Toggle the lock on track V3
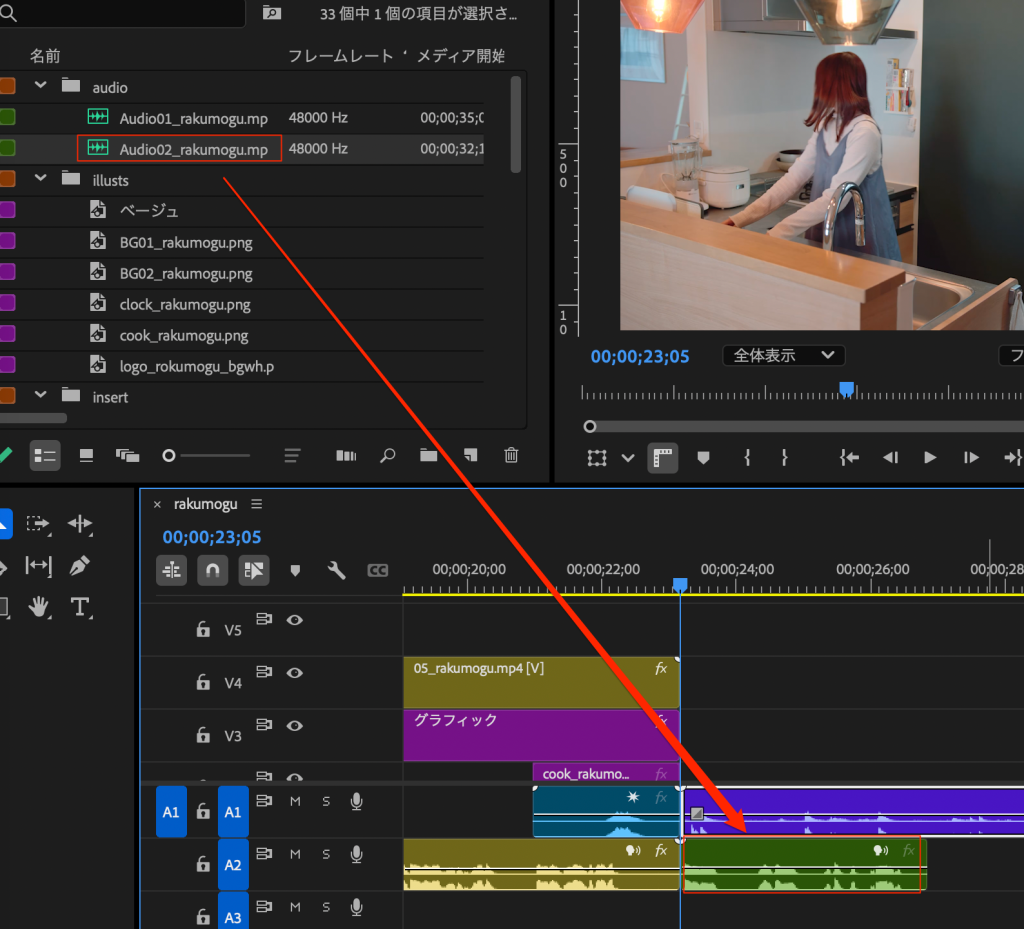This screenshot has height=929, width=1024. pos(203,736)
